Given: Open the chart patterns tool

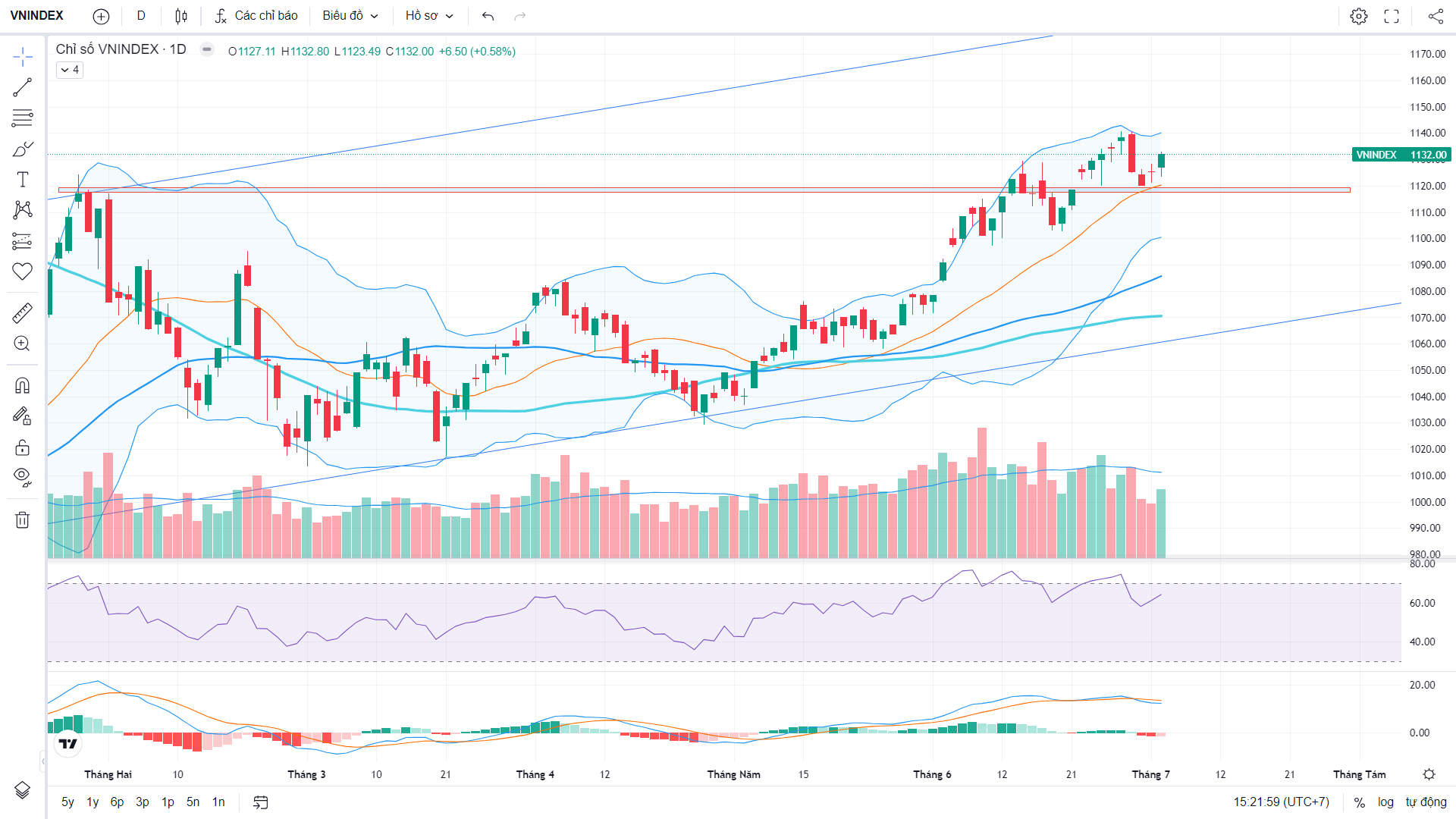Looking at the screenshot, I should [x=23, y=210].
